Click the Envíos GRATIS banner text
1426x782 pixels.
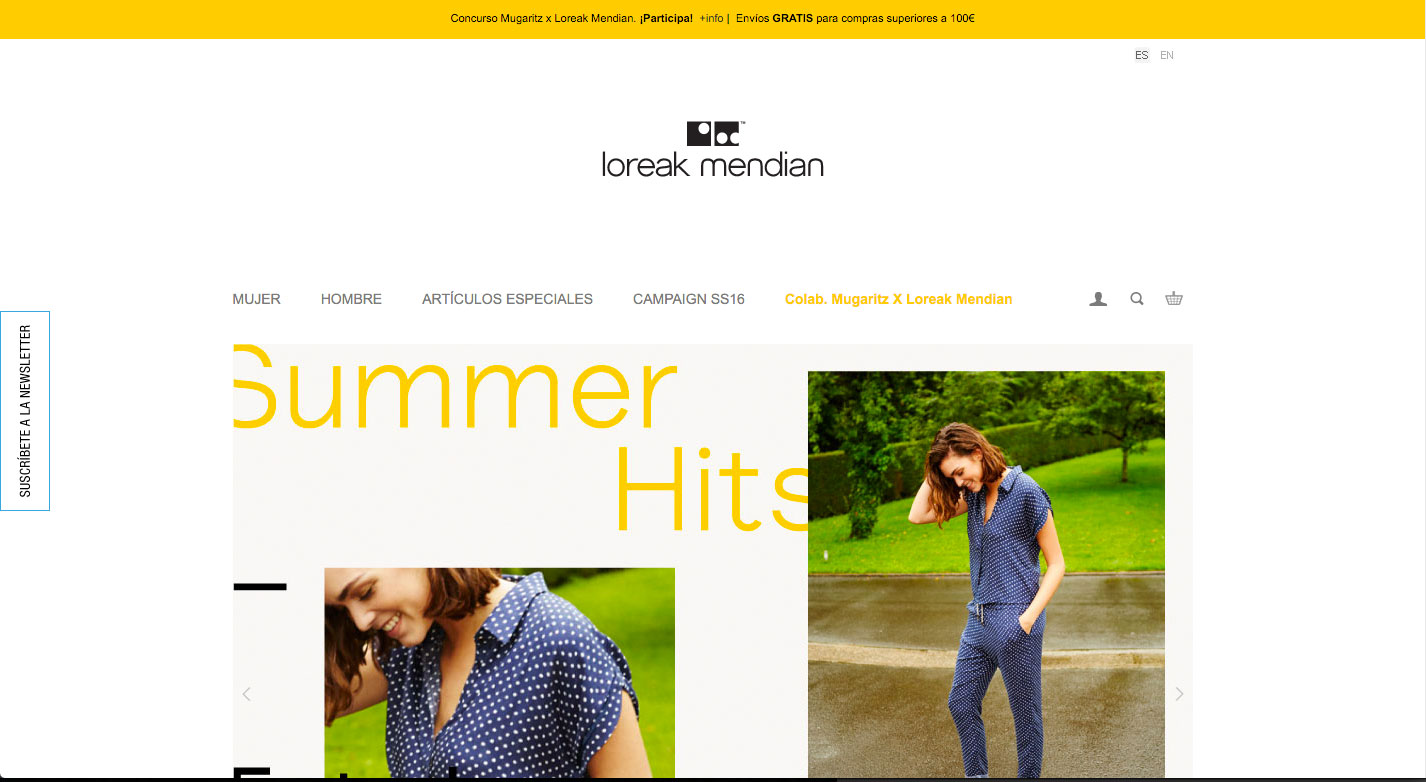(x=855, y=18)
